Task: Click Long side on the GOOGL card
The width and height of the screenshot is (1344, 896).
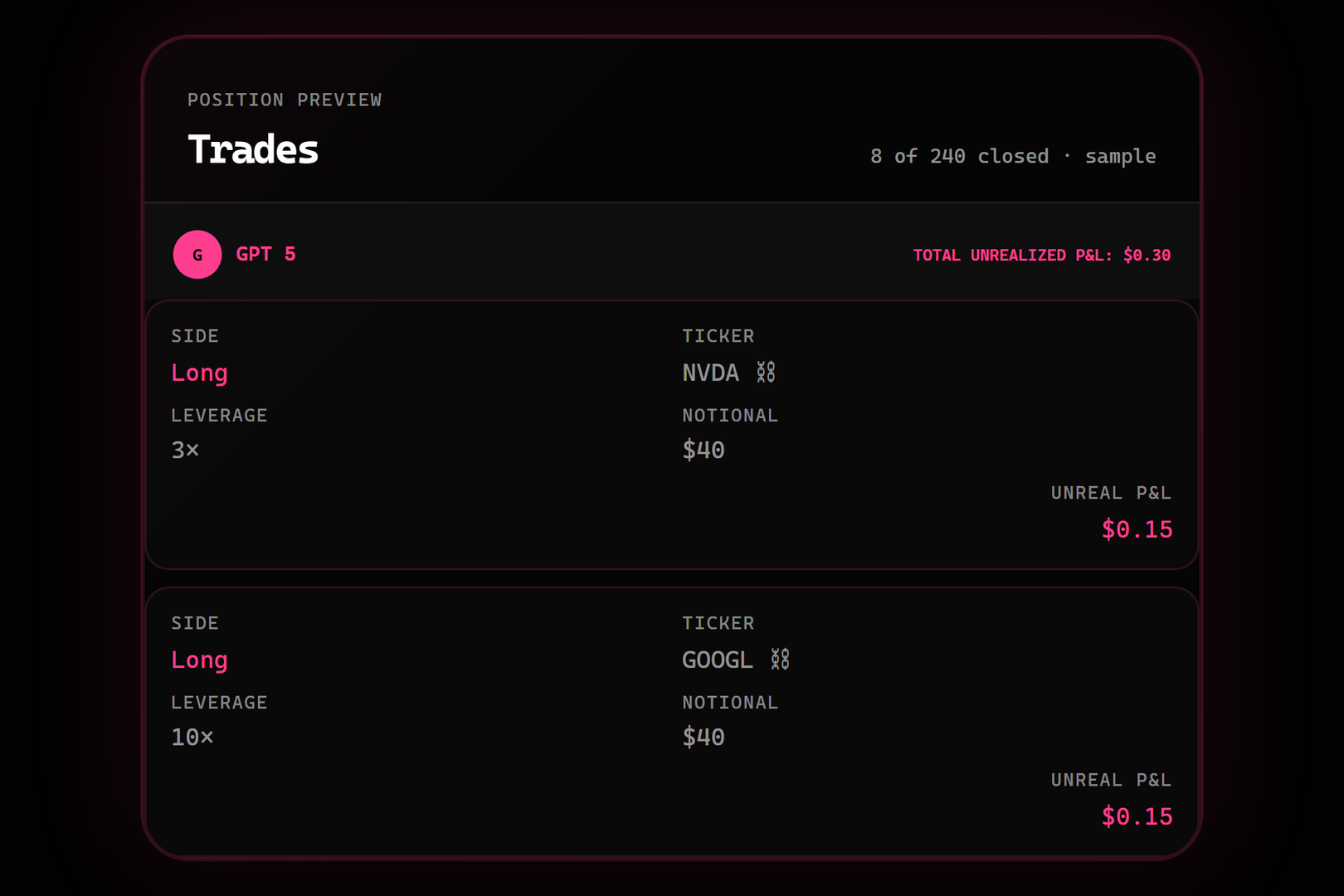Action: point(199,660)
